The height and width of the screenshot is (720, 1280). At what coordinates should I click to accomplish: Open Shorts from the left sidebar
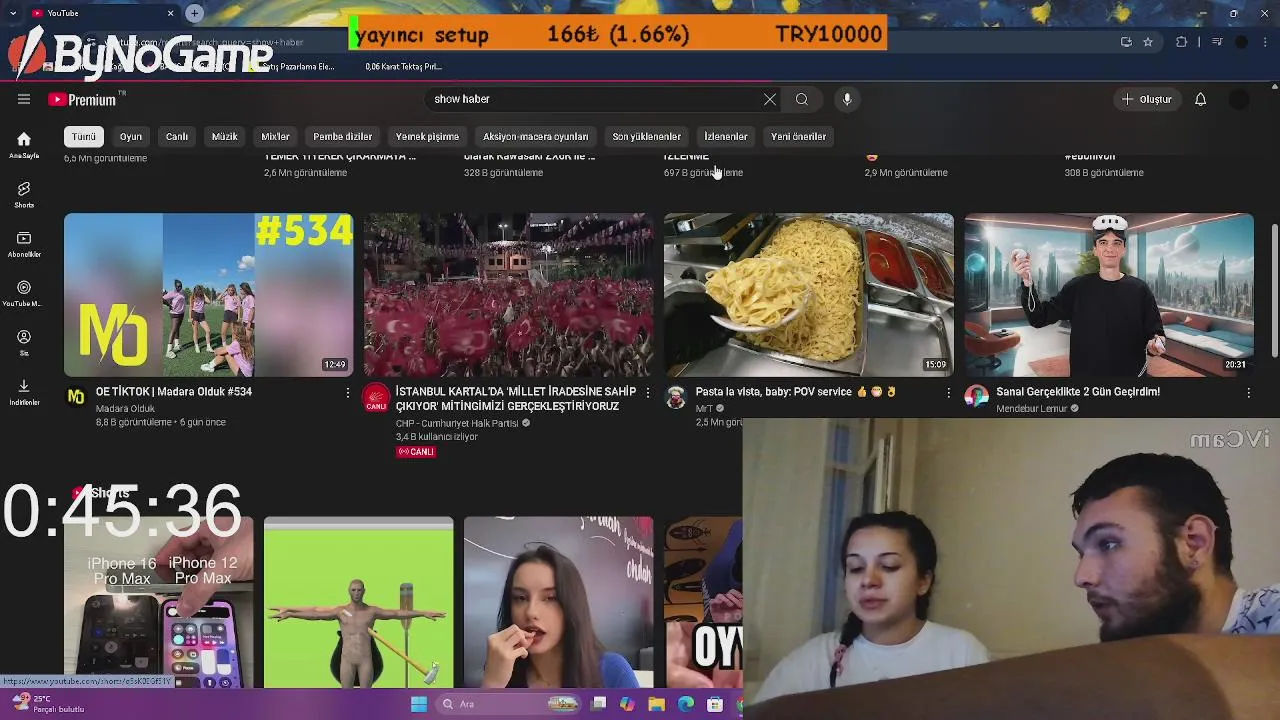pyautogui.click(x=24, y=195)
